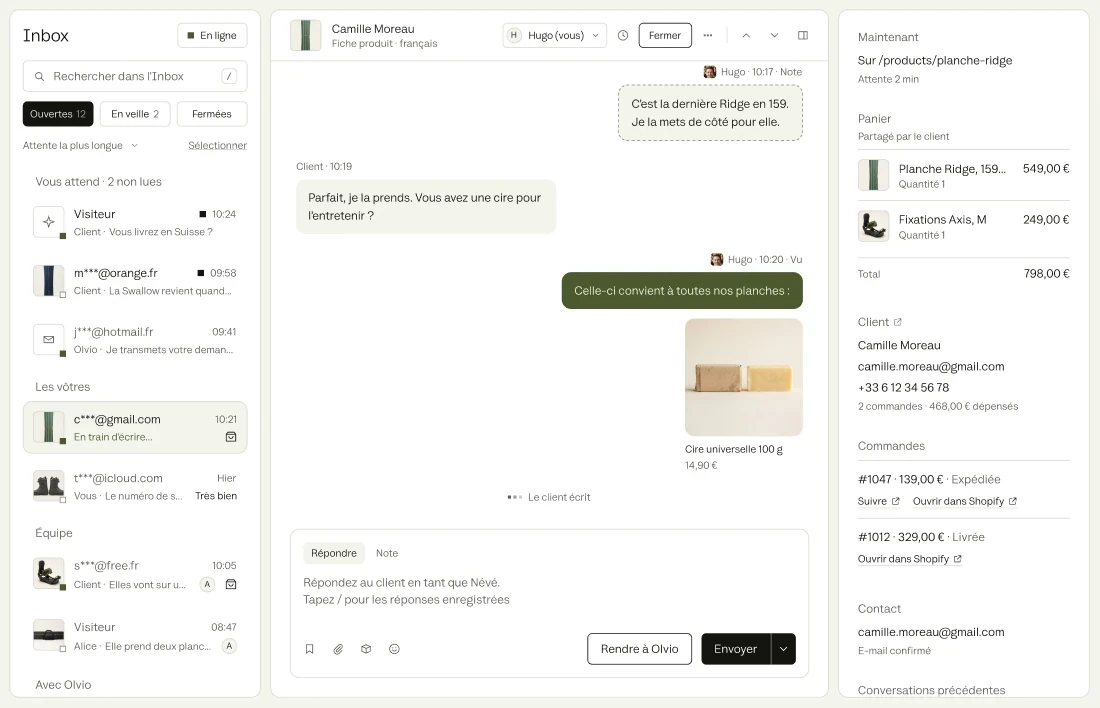The height and width of the screenshot is (708, 1100).
Task: Click the Fermer button
Action: (665, 36)
